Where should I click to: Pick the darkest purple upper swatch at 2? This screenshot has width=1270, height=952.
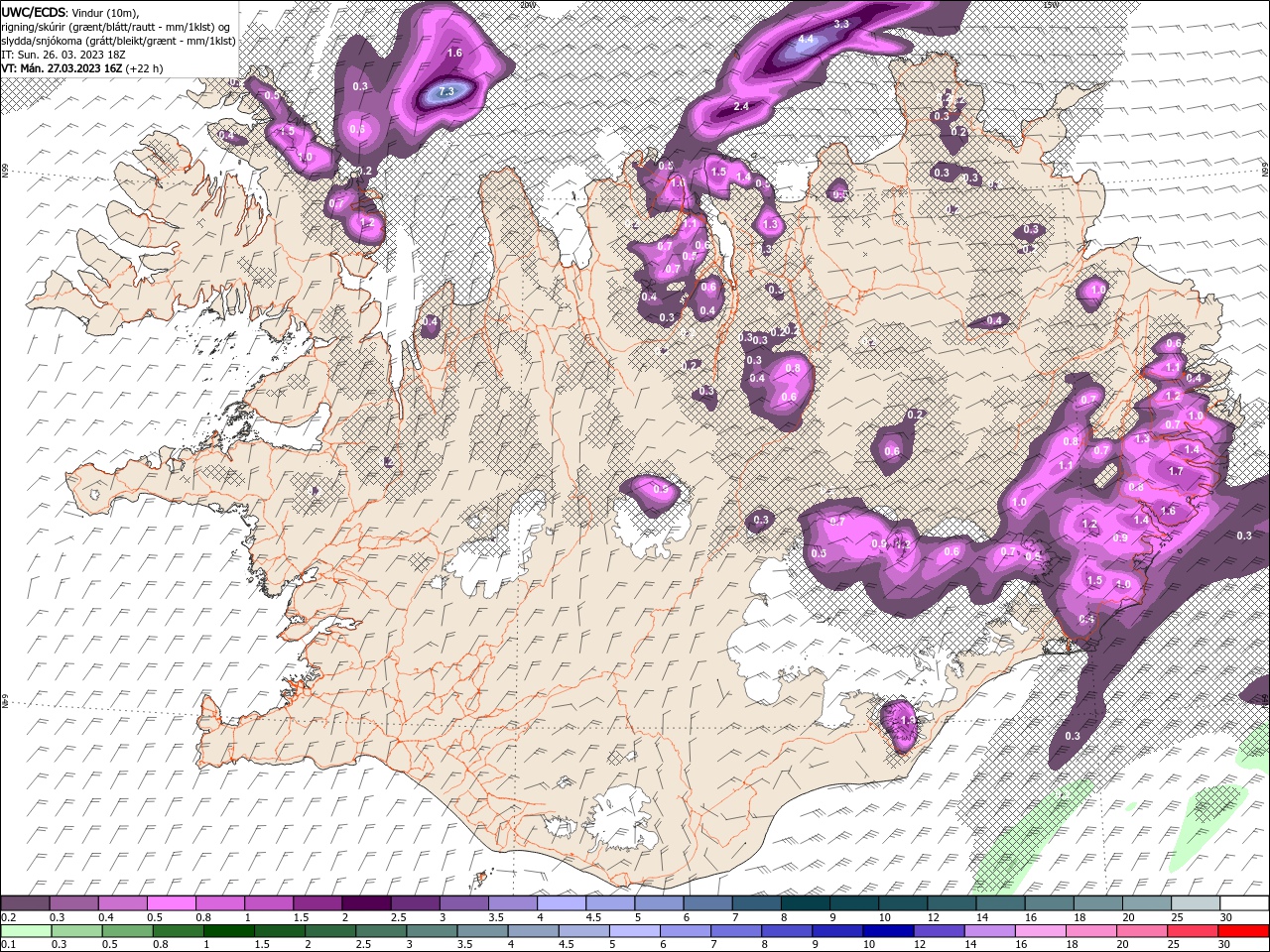pyautogui.click(x=366, y=903)
